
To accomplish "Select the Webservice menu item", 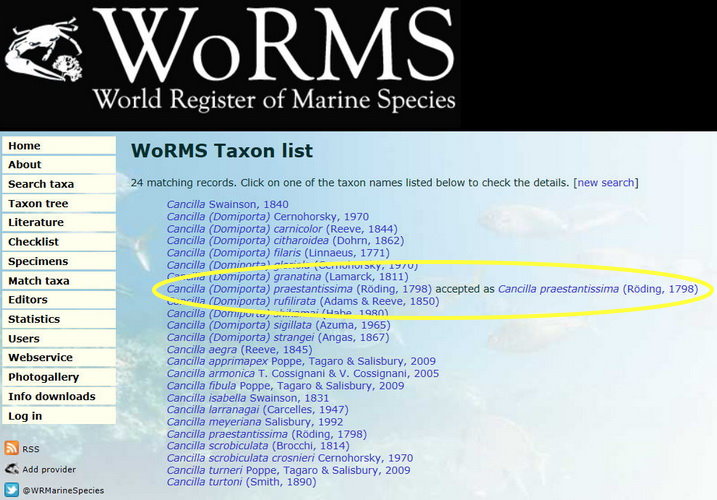I will click(59, 358).
